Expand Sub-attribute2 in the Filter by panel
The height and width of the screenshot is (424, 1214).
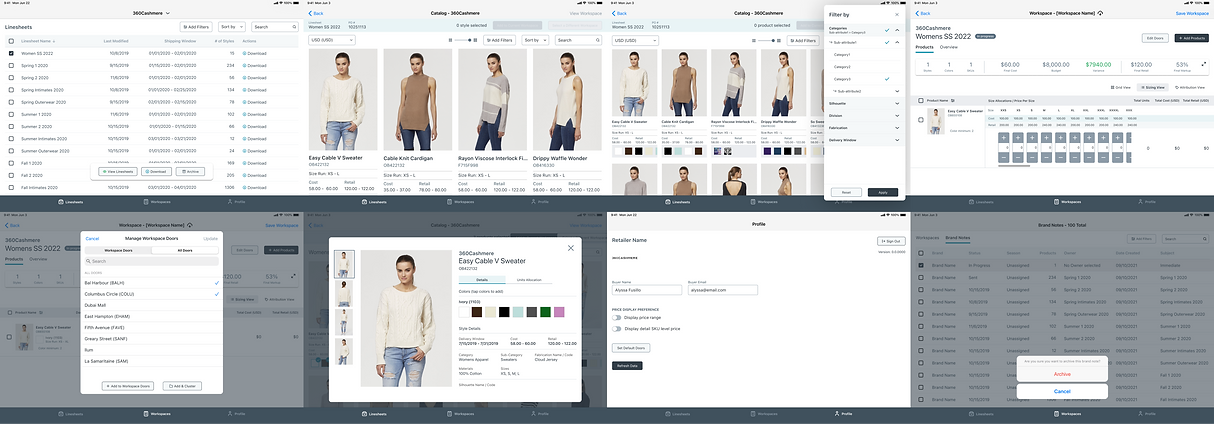click(x=896, y=90)
